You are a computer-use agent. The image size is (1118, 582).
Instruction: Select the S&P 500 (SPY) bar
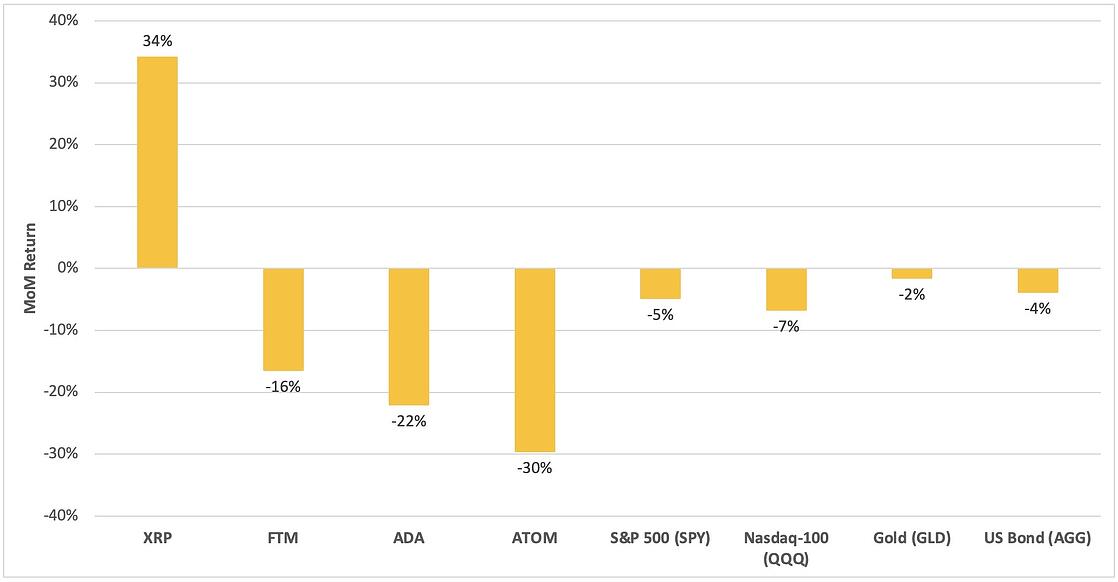point(660,284)
